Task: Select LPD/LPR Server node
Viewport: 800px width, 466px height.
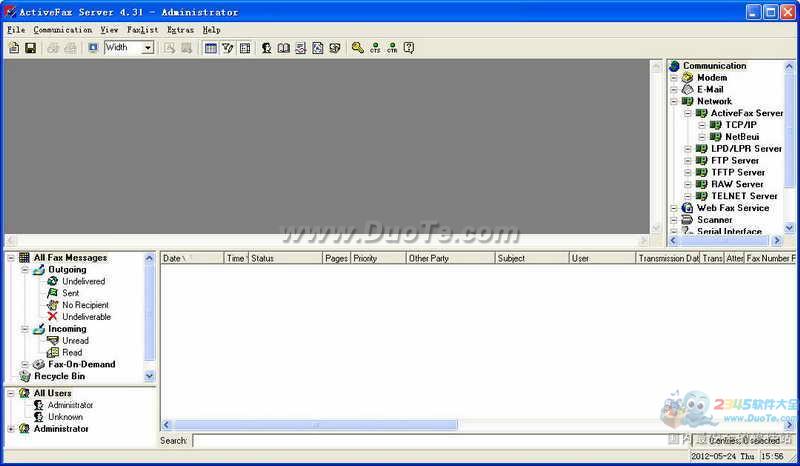Action: click(x=746, y=149)
